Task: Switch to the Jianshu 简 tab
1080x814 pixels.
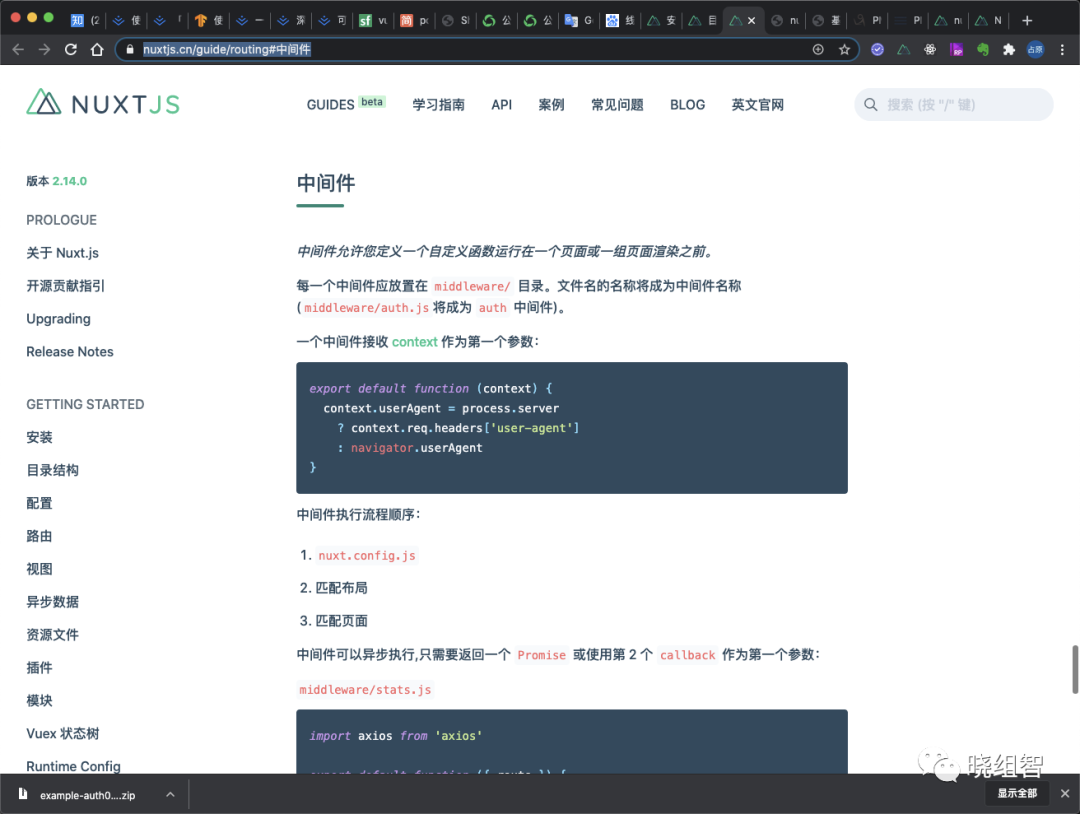Action: [414, 21]
